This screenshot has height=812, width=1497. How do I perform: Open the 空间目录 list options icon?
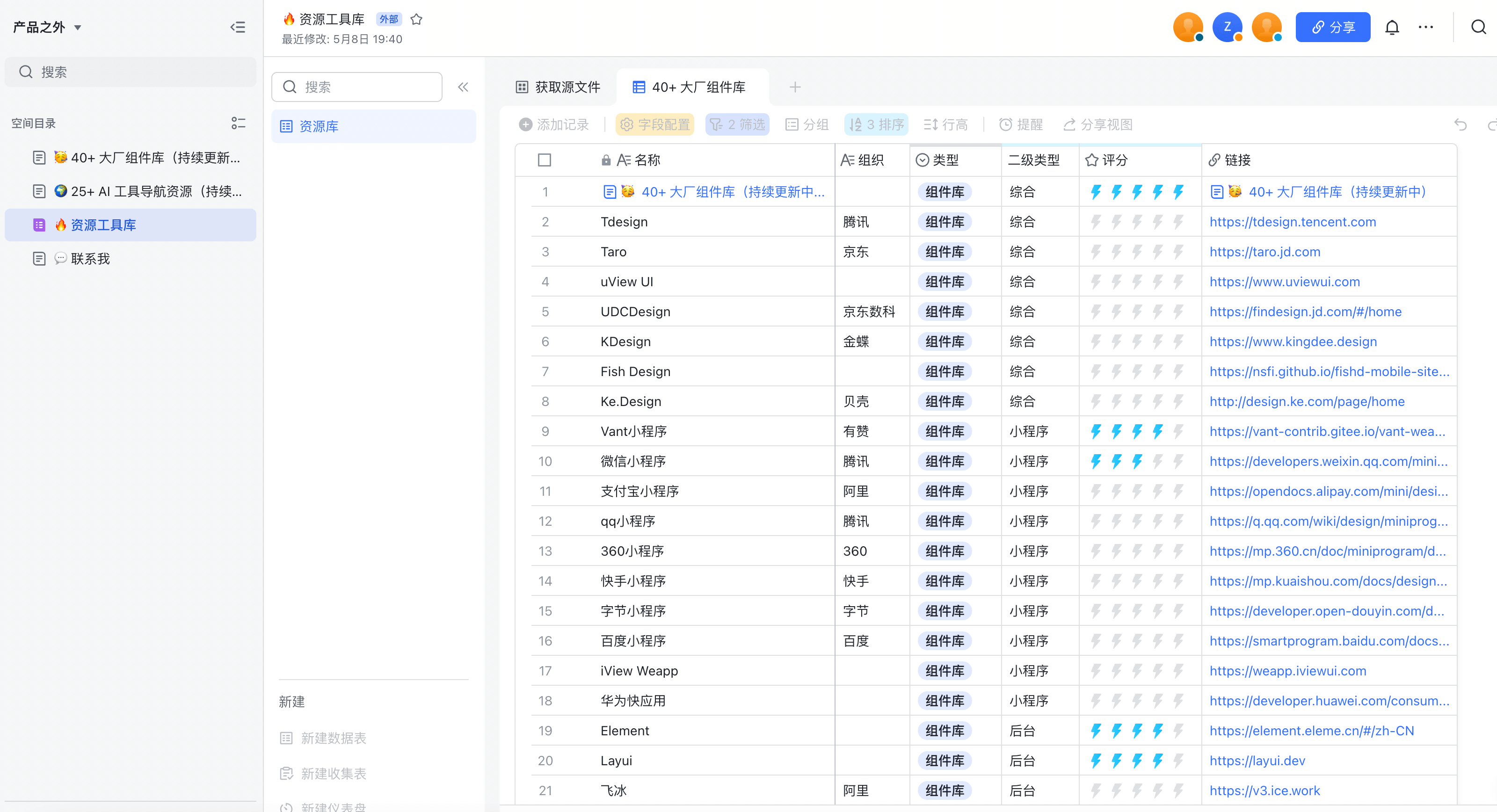238,123
